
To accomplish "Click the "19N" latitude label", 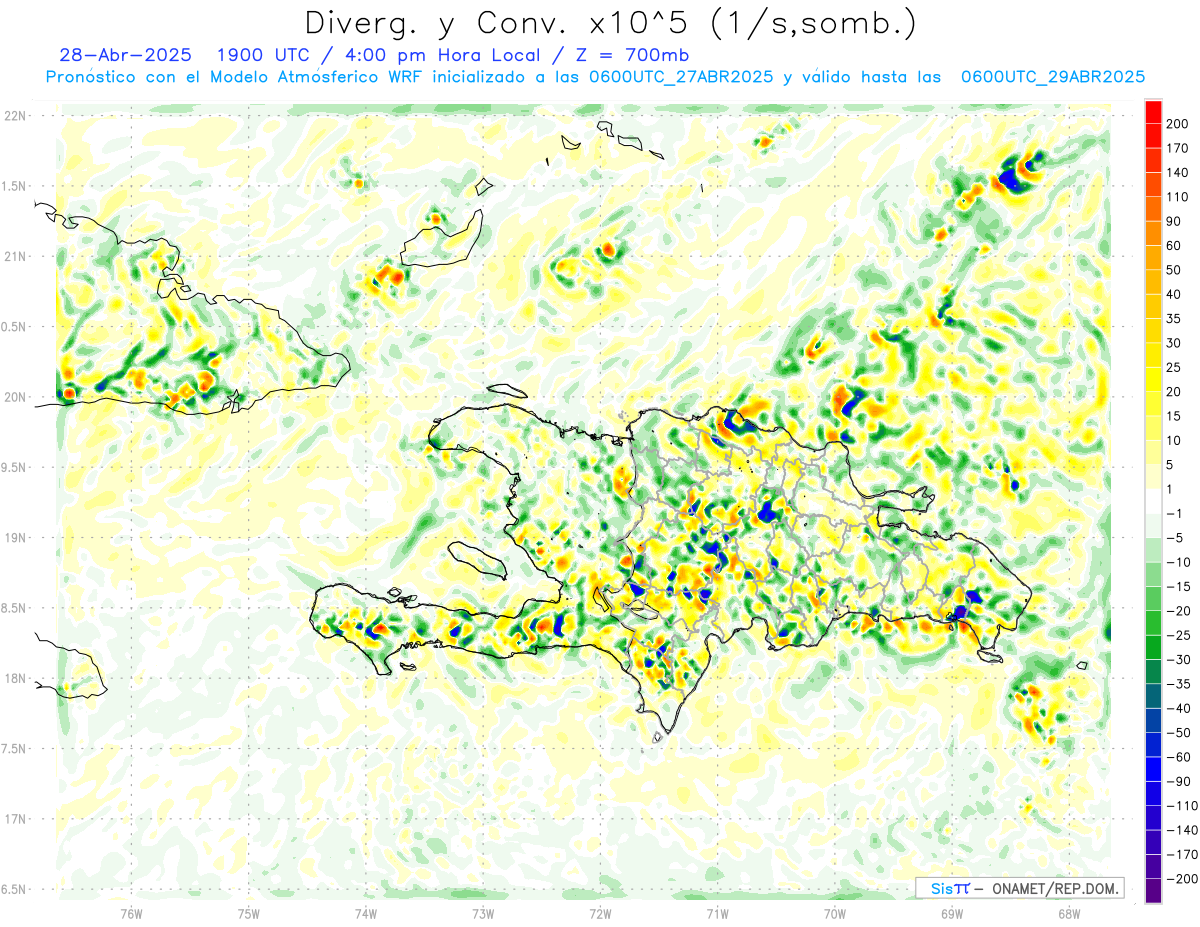I will tap(14, 538).
